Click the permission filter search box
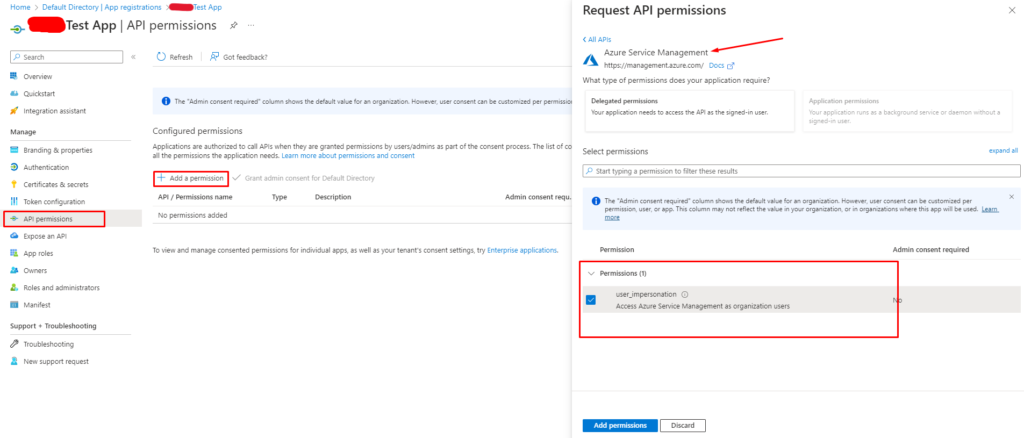The height and width of the screenshot is (438, 1024). pos(801,171)
